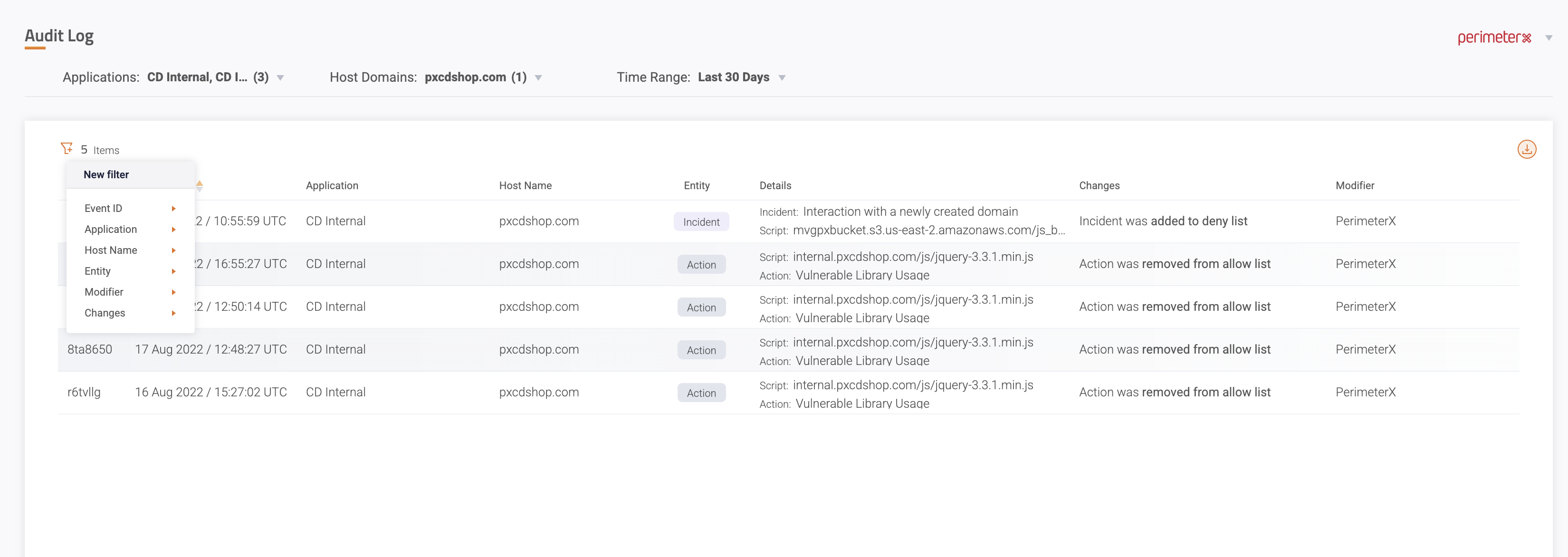1568x557 pixels.
Task: Choose Modifier in the filter menu
Action: [x=104, y=292]
